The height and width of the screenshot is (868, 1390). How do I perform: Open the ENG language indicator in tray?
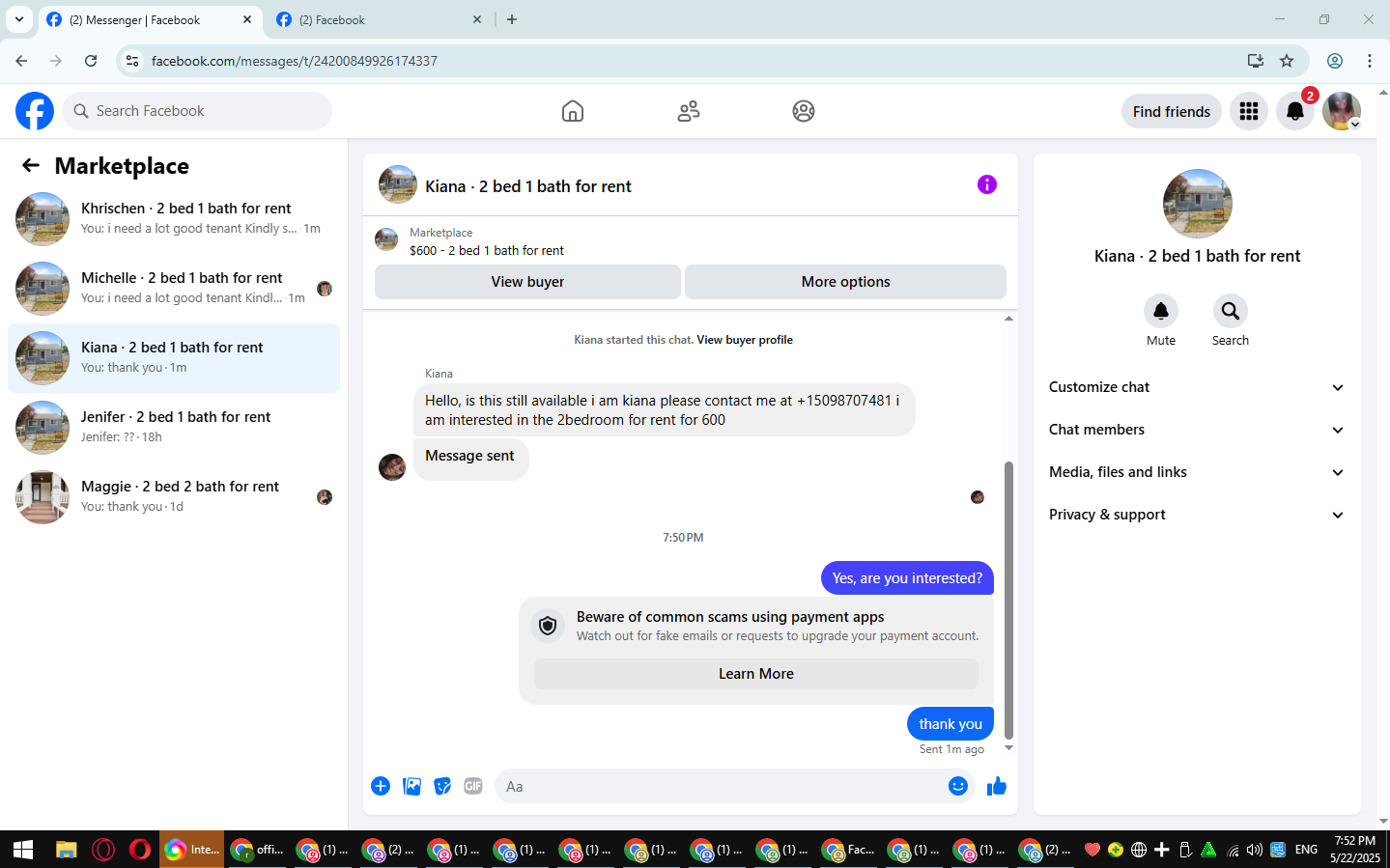(x=1306, y=850)
